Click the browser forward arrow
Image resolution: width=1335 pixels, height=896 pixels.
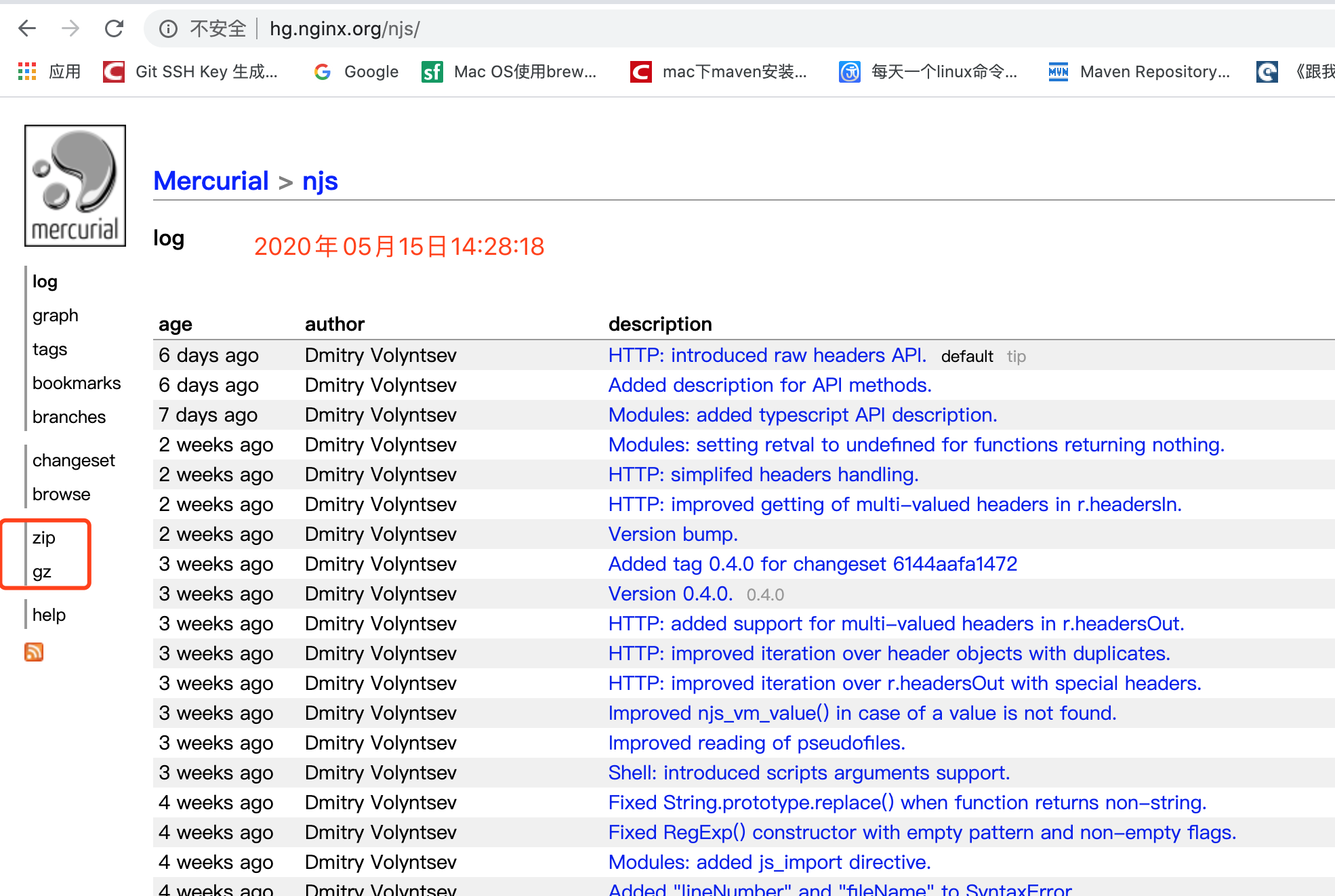(70, 28)
